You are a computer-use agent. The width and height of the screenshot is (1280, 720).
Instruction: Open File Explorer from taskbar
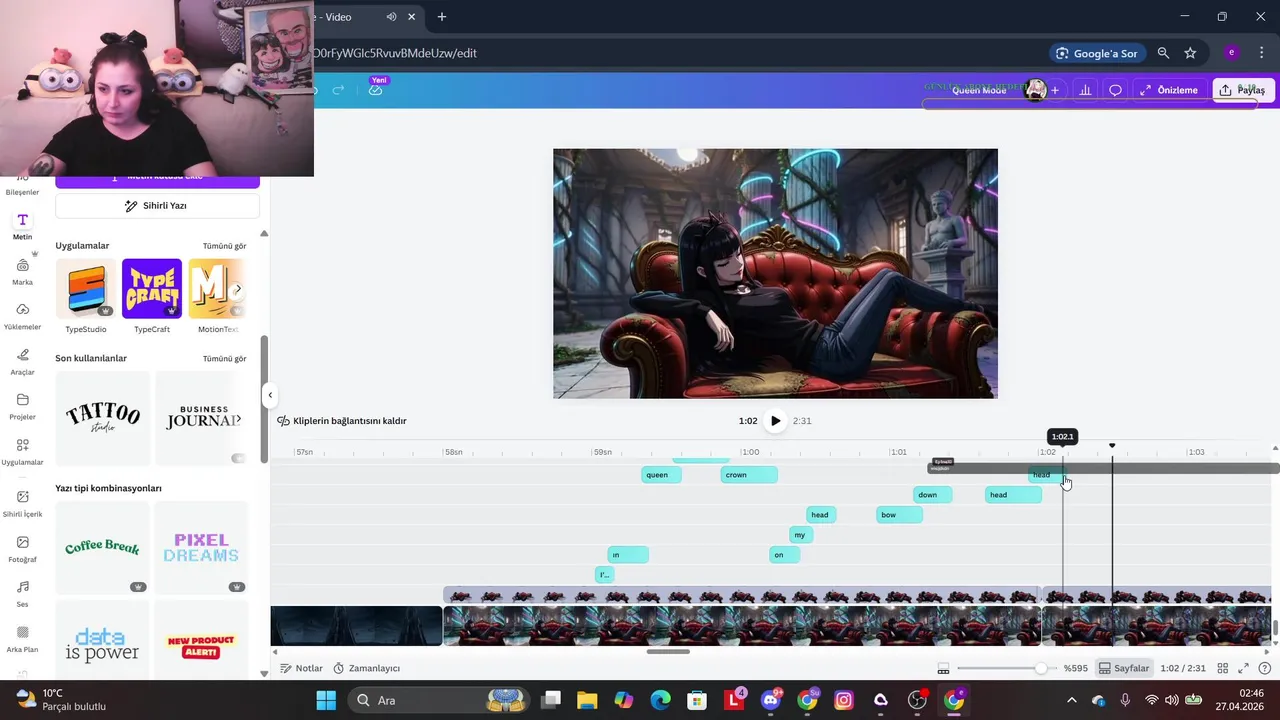(586, 700)
